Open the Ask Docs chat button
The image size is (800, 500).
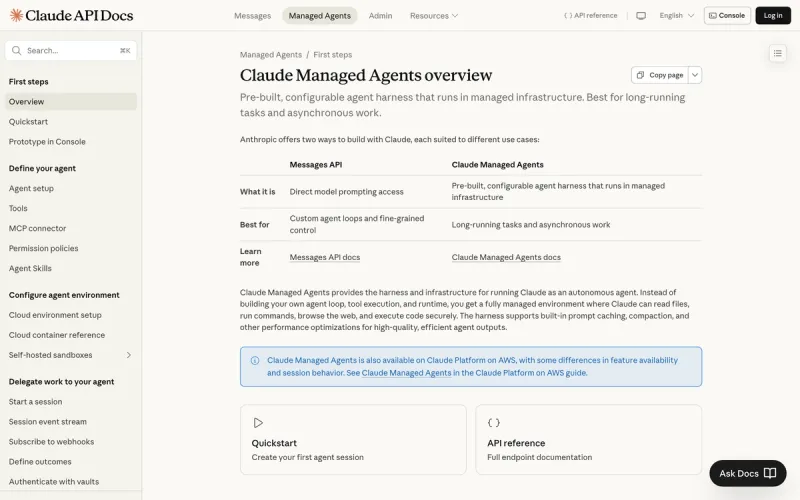click(747, 473)
